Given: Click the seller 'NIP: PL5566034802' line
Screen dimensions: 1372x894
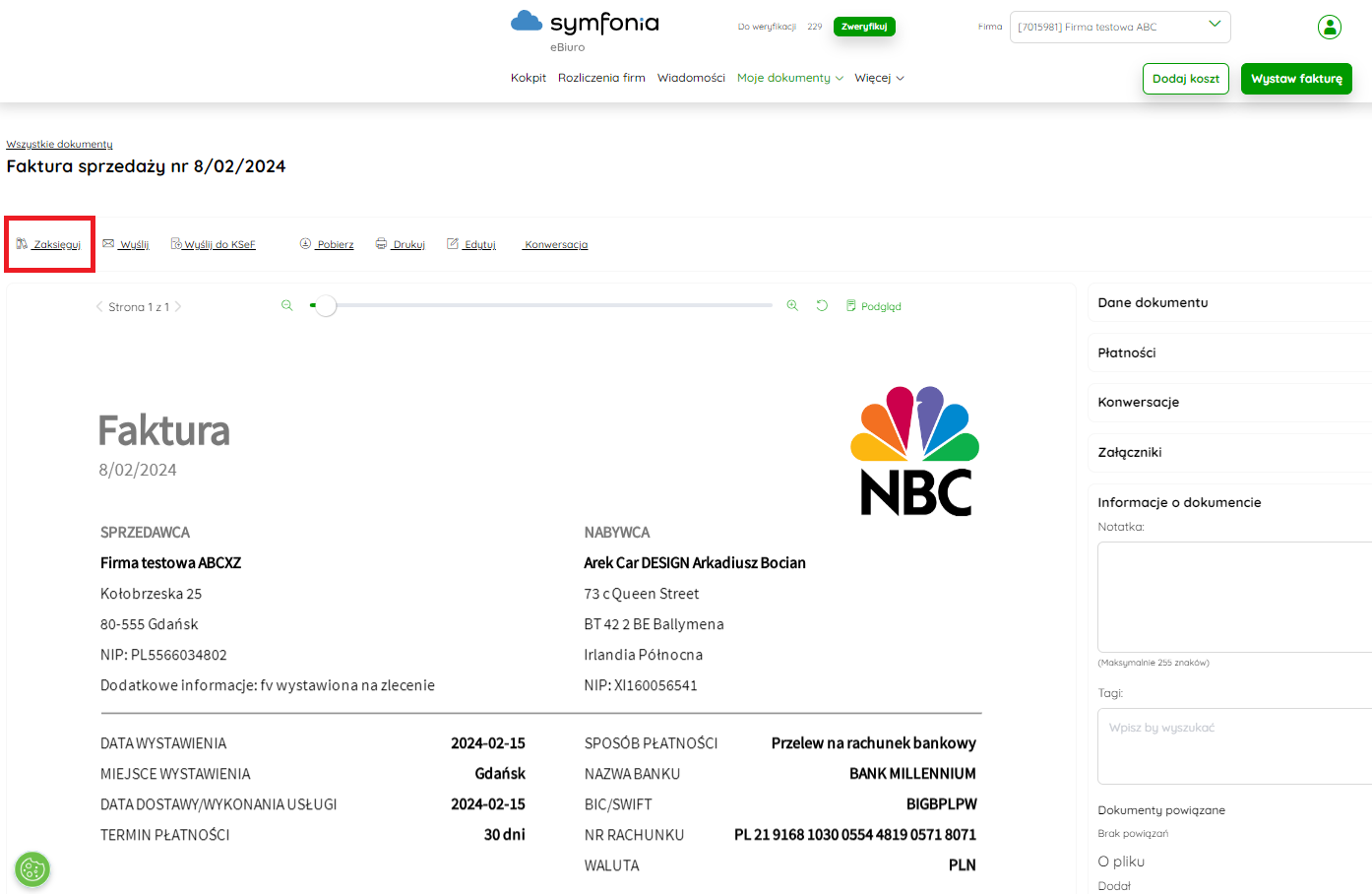Looking at the screenshot, I should coord(163,655).
